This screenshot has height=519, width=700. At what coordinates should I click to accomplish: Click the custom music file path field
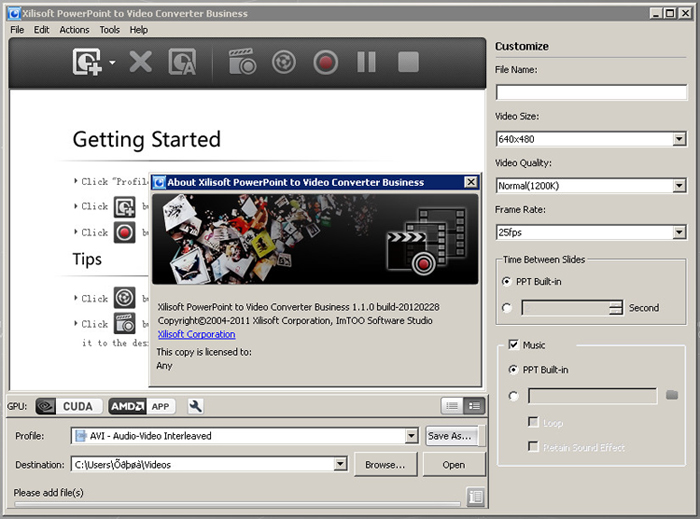coord(592,396)
